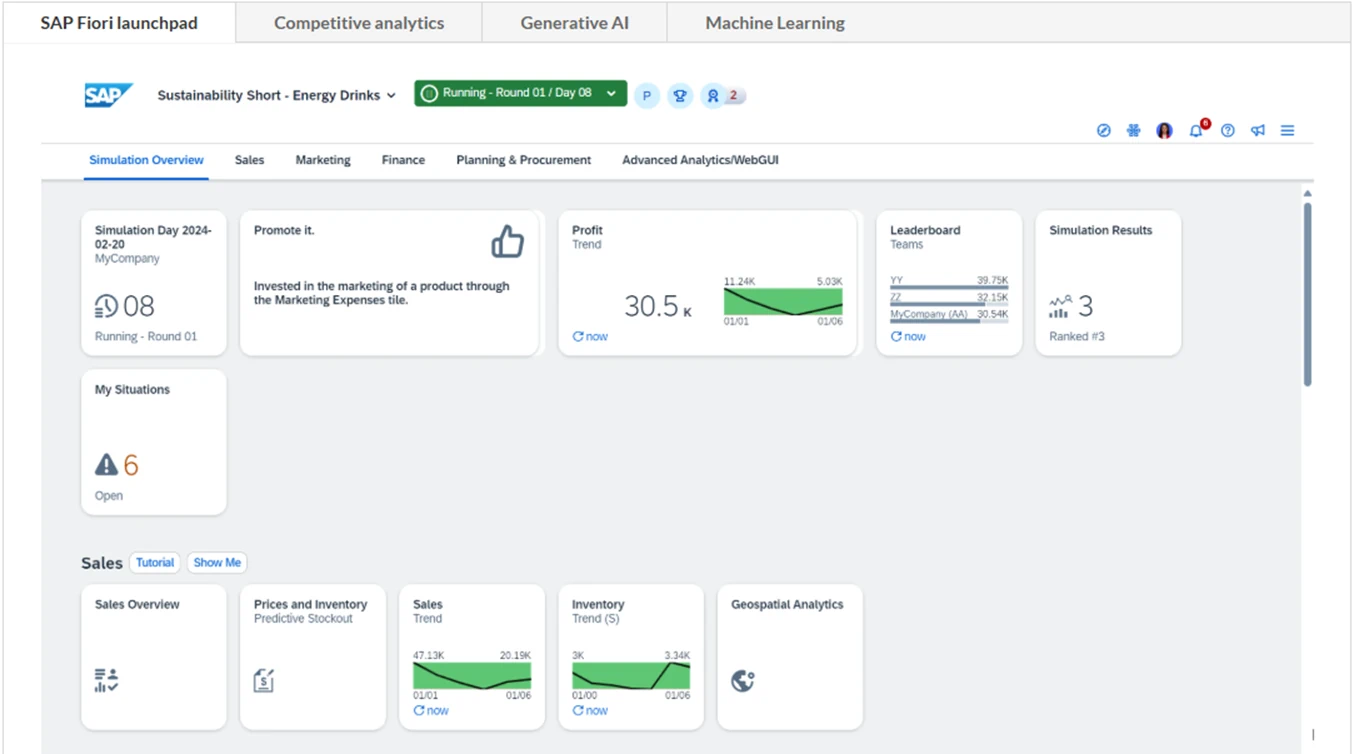
Task: Click the open situations count 6
Action: pyautogui.click(x=131, y=465)
